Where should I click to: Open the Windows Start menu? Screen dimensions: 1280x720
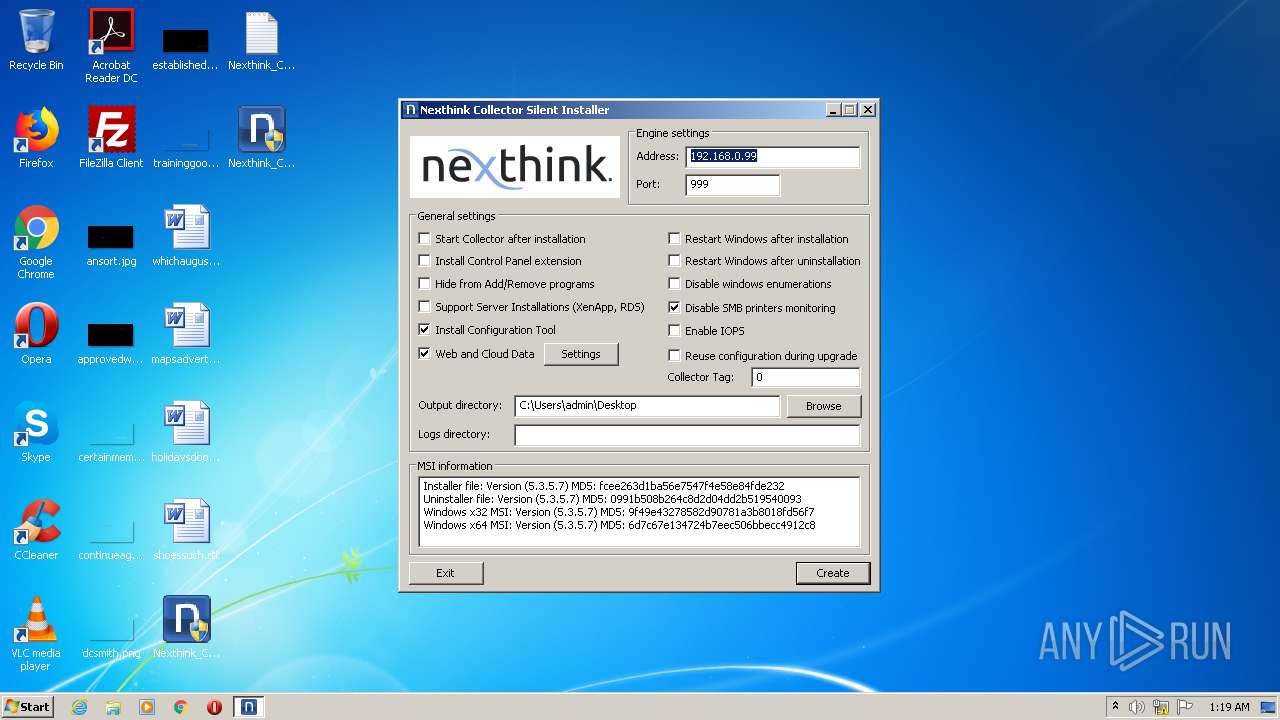click(28, 707)
